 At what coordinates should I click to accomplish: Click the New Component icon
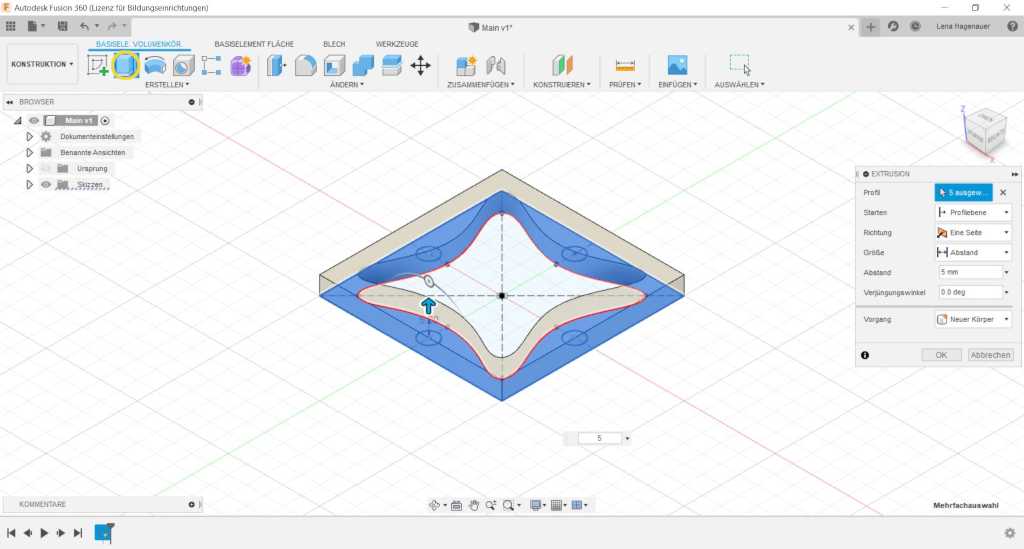(466, 65)
